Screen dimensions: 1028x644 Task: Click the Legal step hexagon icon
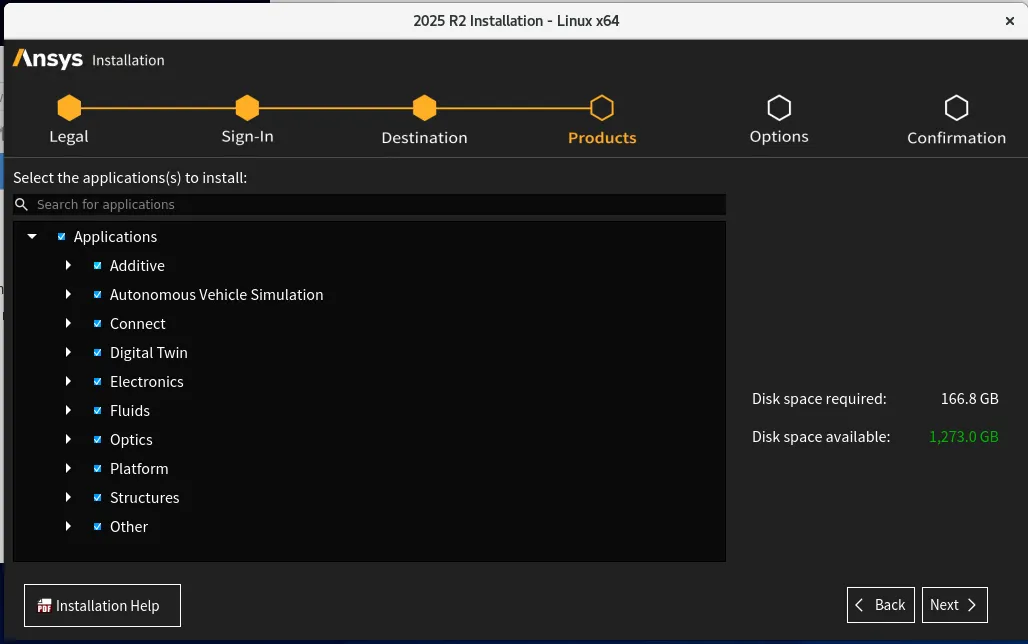click(x=69, y=108)
